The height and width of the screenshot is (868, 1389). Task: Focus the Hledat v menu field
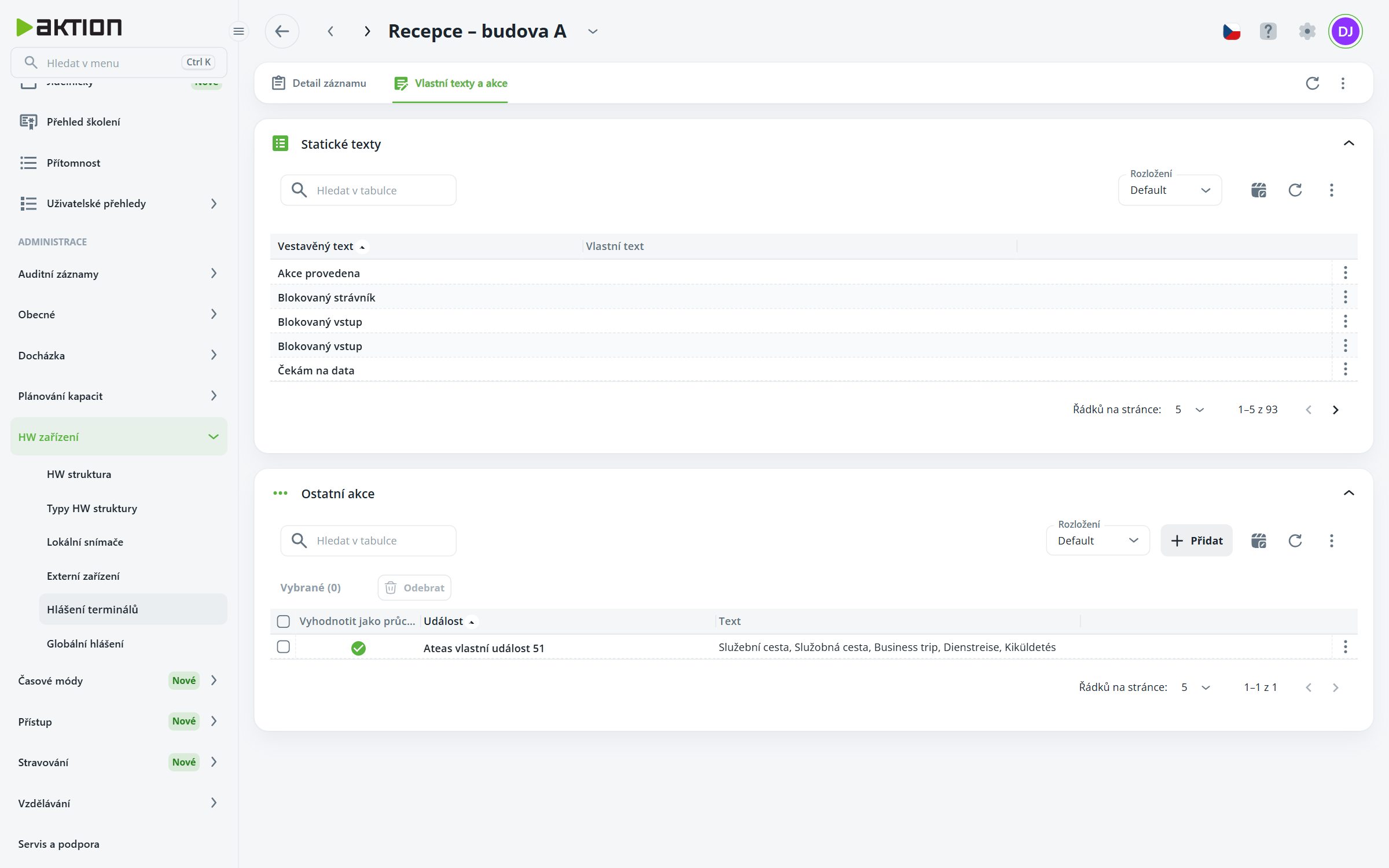119,62
